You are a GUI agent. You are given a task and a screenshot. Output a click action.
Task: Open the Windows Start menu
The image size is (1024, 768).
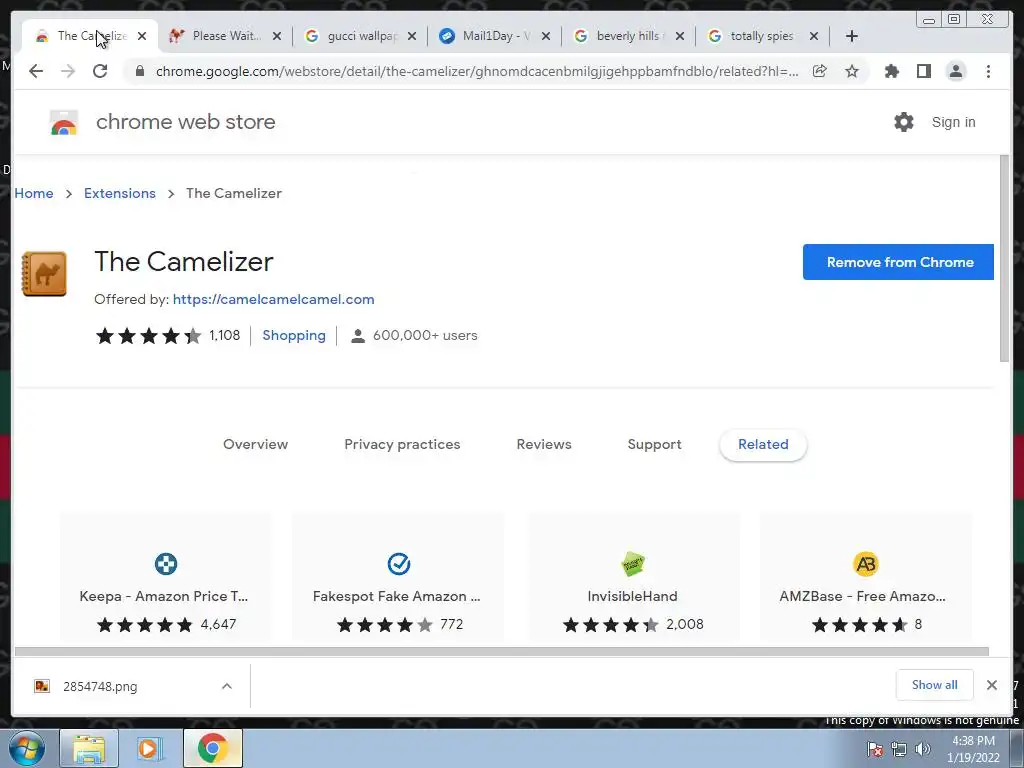26,748
